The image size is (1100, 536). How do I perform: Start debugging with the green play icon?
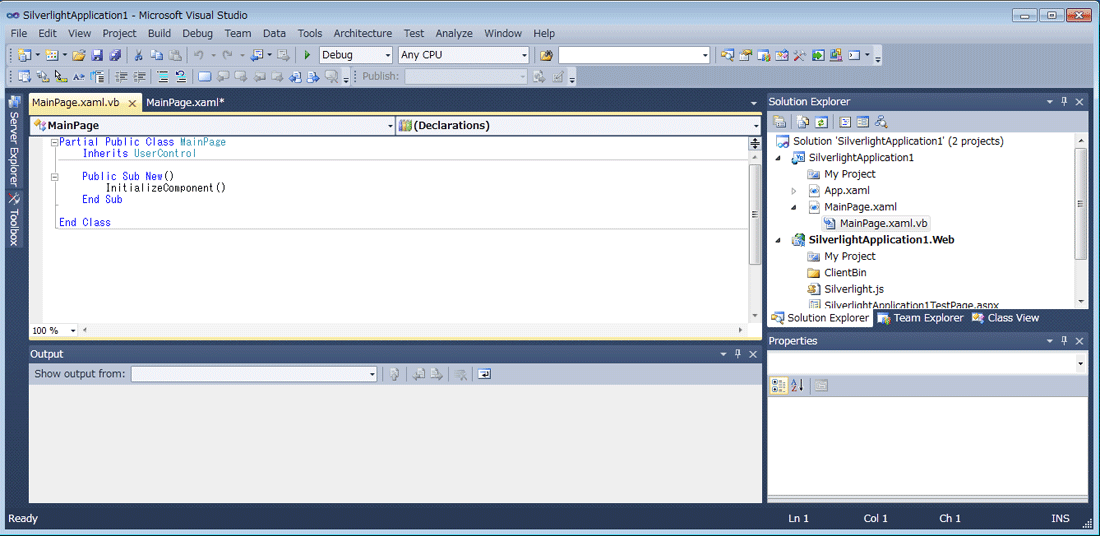pos(307,55)
